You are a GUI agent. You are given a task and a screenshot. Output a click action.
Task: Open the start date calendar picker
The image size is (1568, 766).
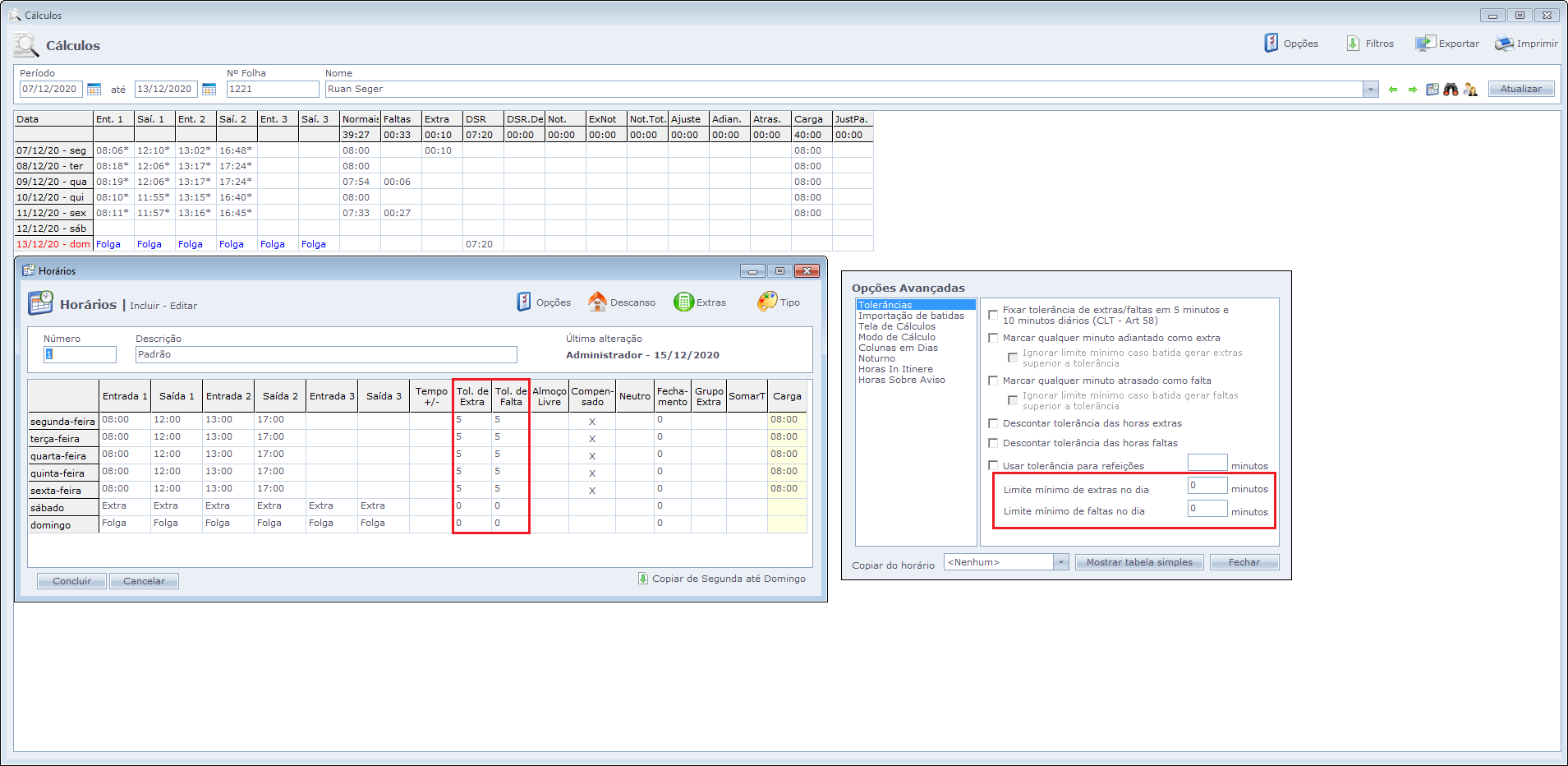94,90
